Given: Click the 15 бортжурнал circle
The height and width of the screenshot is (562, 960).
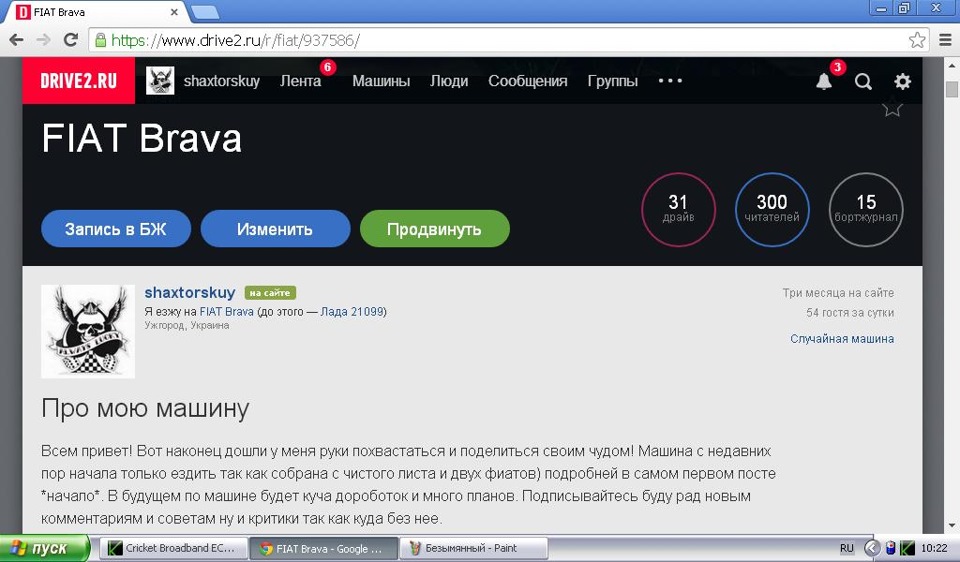Looking at the screenshot, I should pyautogui.click(x=866, y=209).
